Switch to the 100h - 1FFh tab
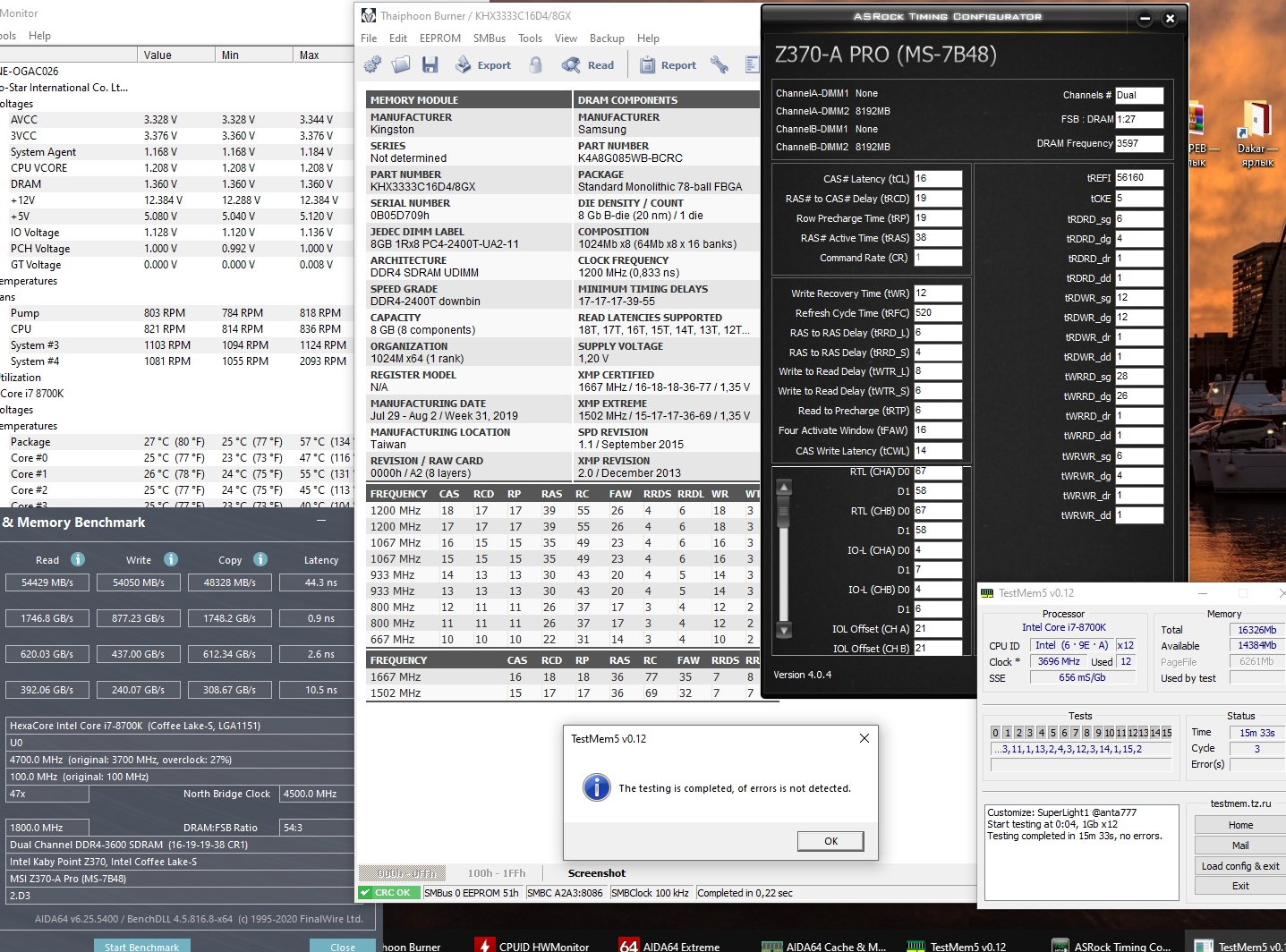Screen dimensions: 1286x952 coord(497,873)
